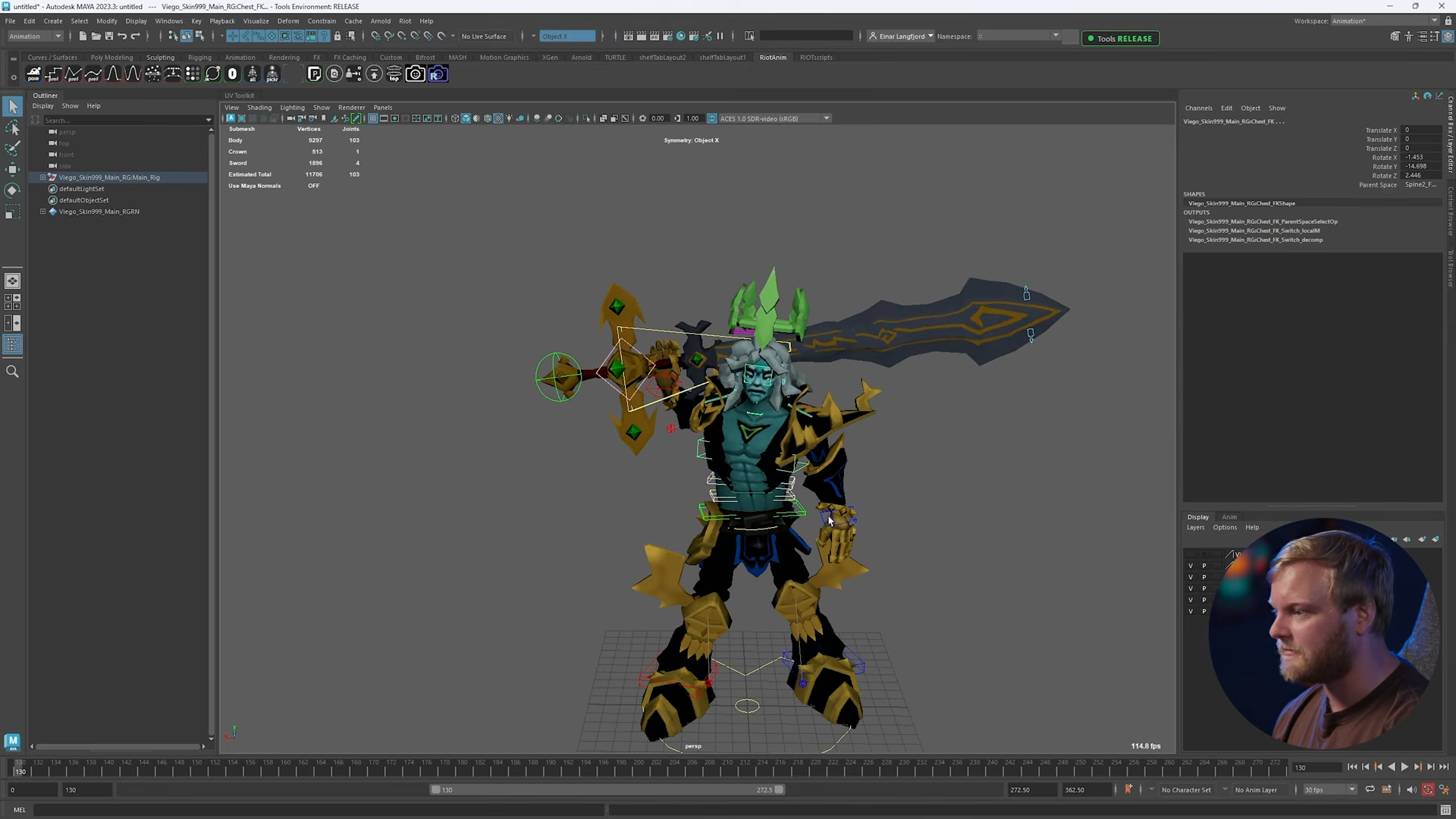The image size is (1456, 819).
Task: Open the Channels menu in the Channel Box
Action: click(x=1198, y=108)
